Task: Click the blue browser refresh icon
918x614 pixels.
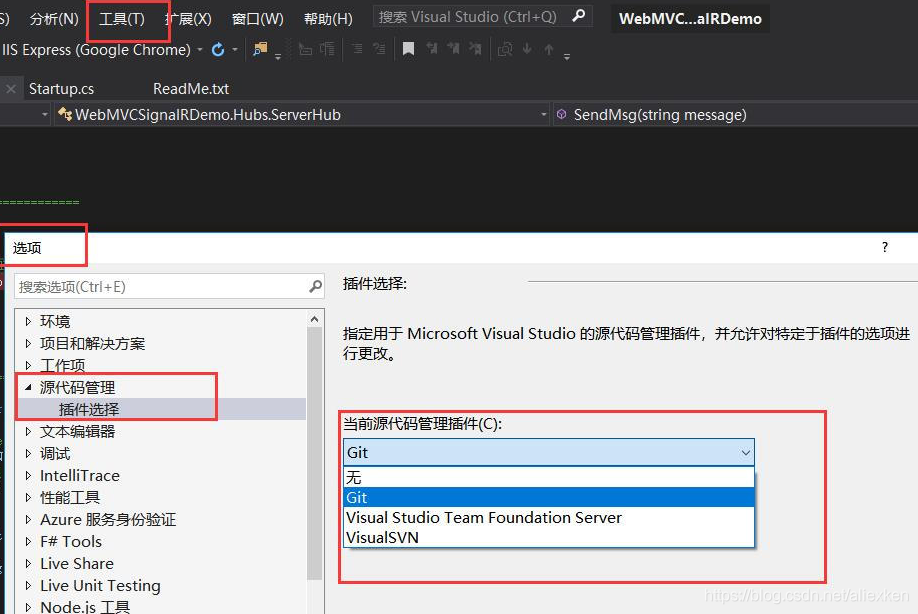Action: click(218, 50)
